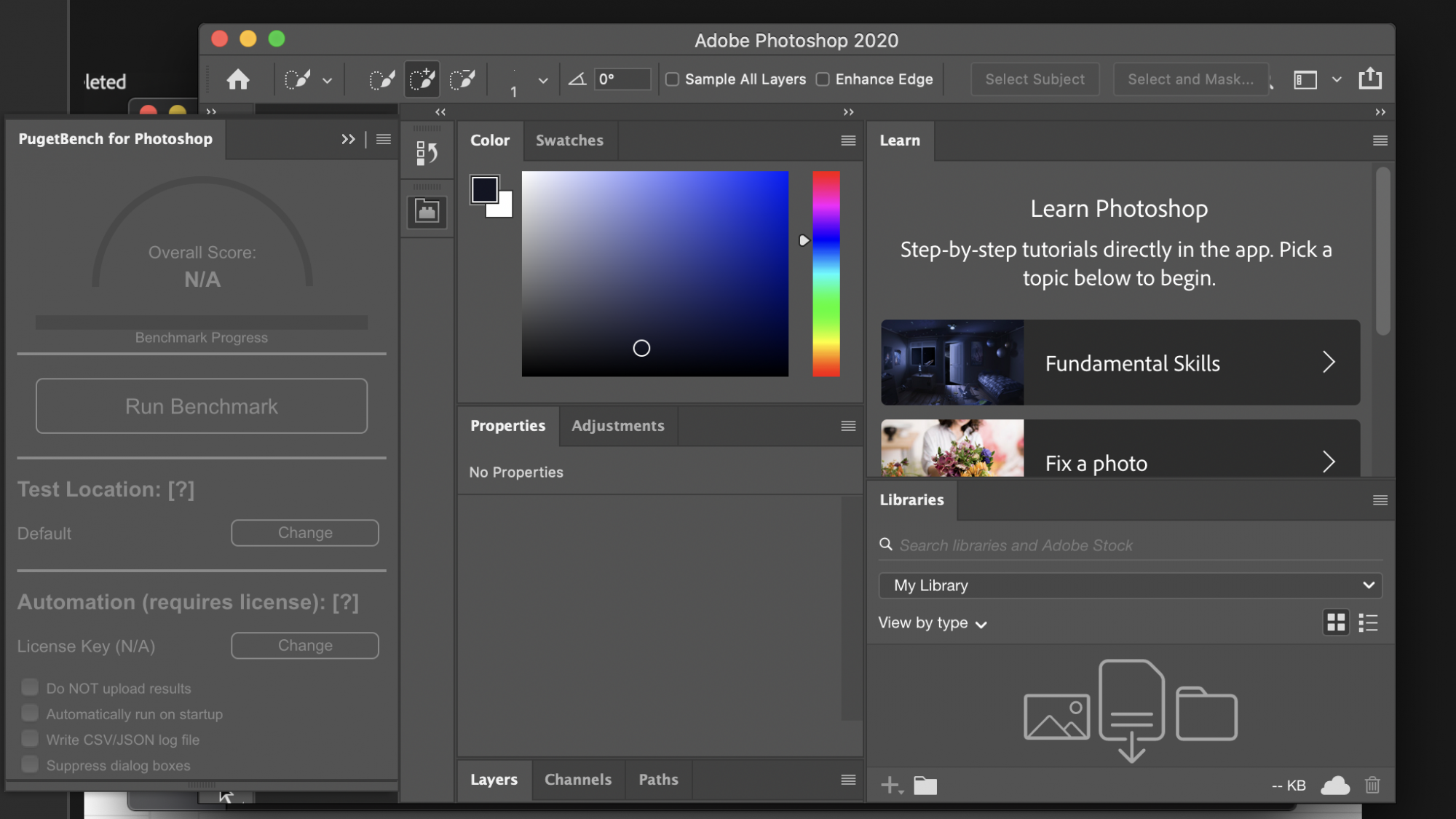Click the foreground color swatch
The height and width of the screenshot is (819, 1456).
tap(483, 189)
